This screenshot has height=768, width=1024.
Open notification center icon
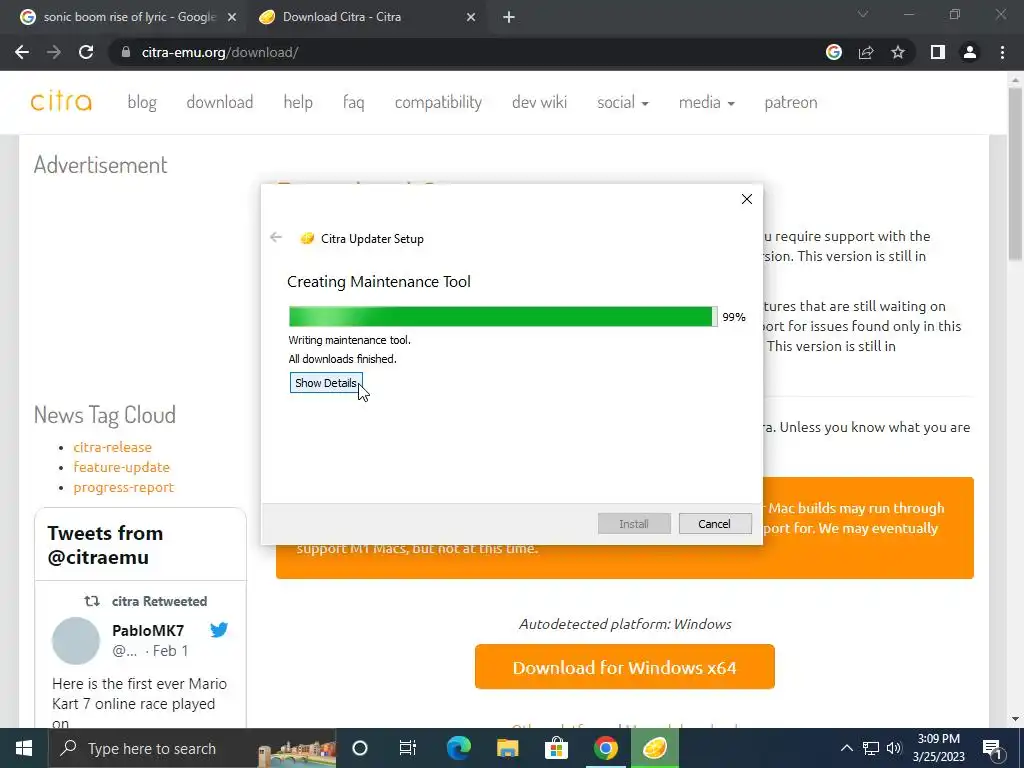tap(993, 749)
